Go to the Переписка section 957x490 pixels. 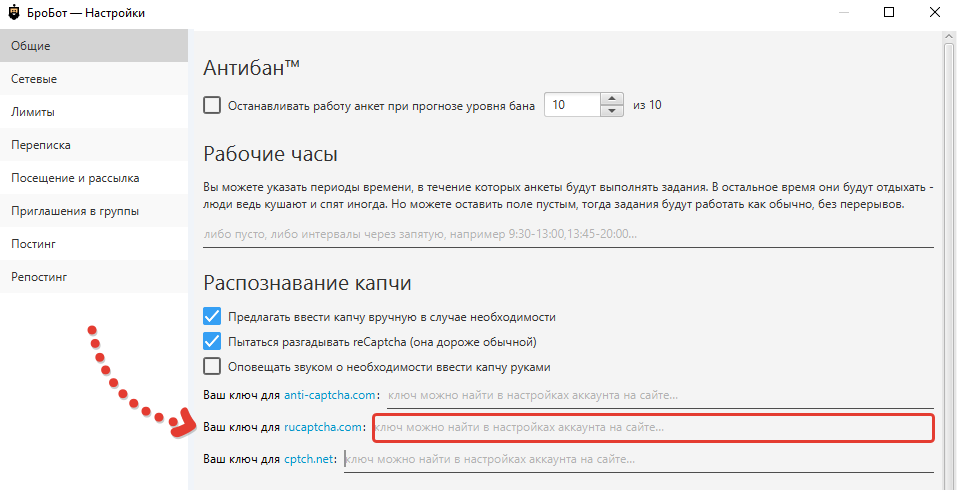94,145
